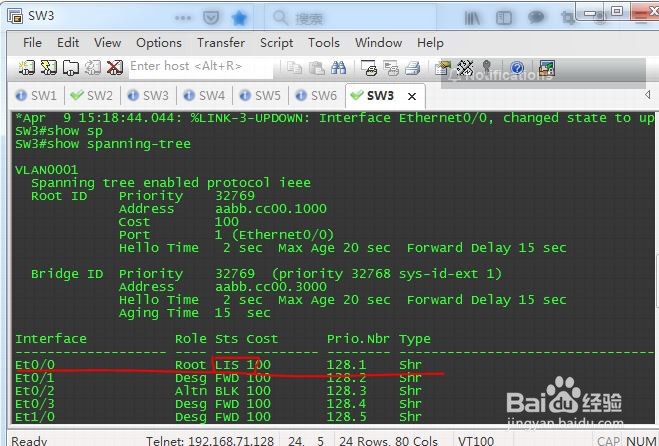
Task: Click the Find binoculars icon
Action: pos(338,68)
